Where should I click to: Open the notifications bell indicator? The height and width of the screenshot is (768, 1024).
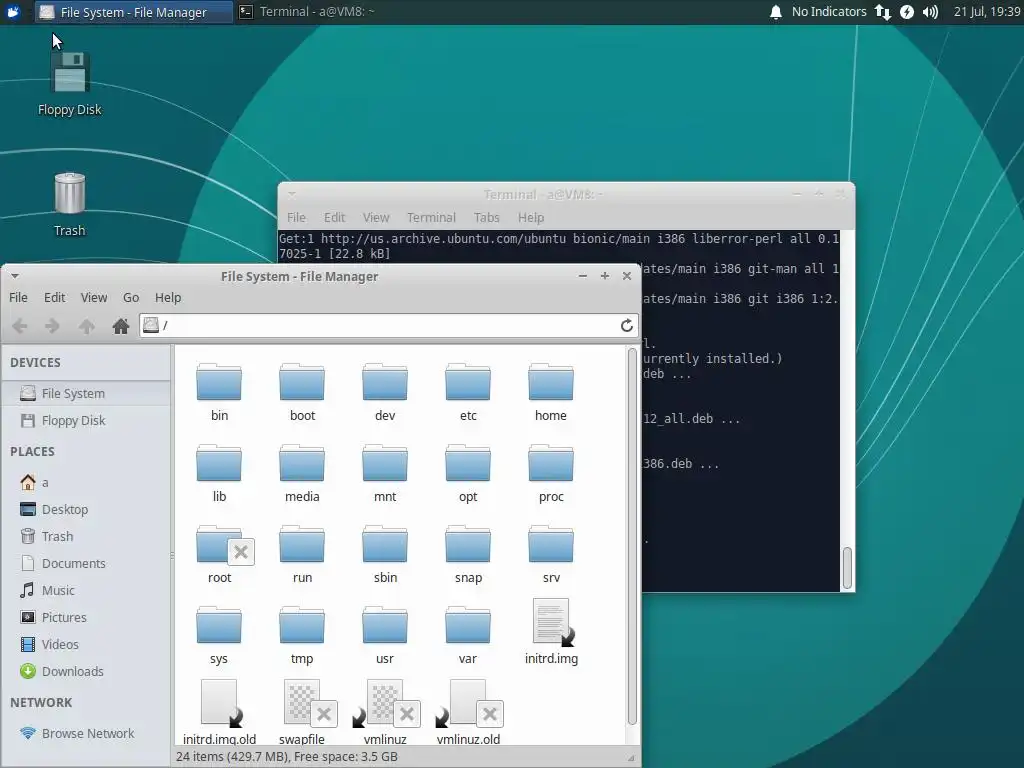(775, 12)
